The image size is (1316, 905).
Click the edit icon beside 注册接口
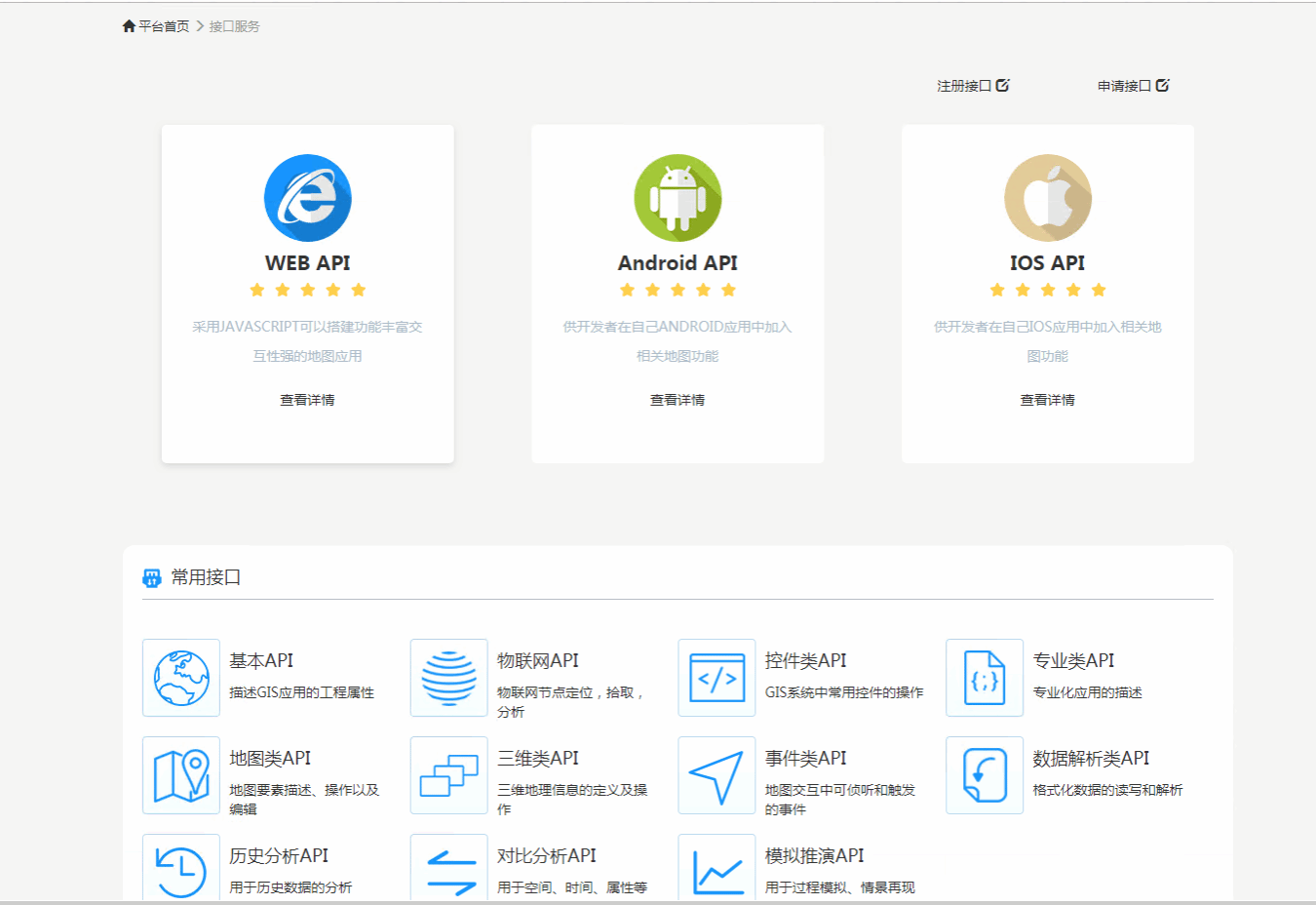tap(1002, 85)
